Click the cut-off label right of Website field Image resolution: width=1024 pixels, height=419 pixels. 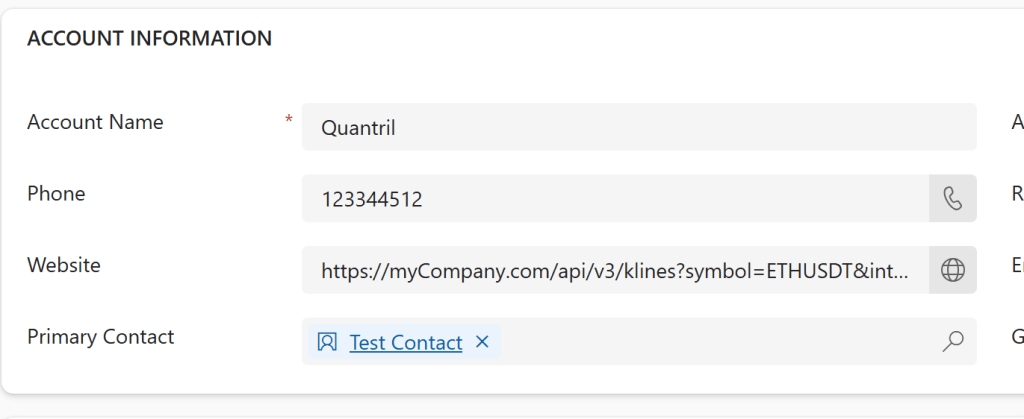(1017, 265)
